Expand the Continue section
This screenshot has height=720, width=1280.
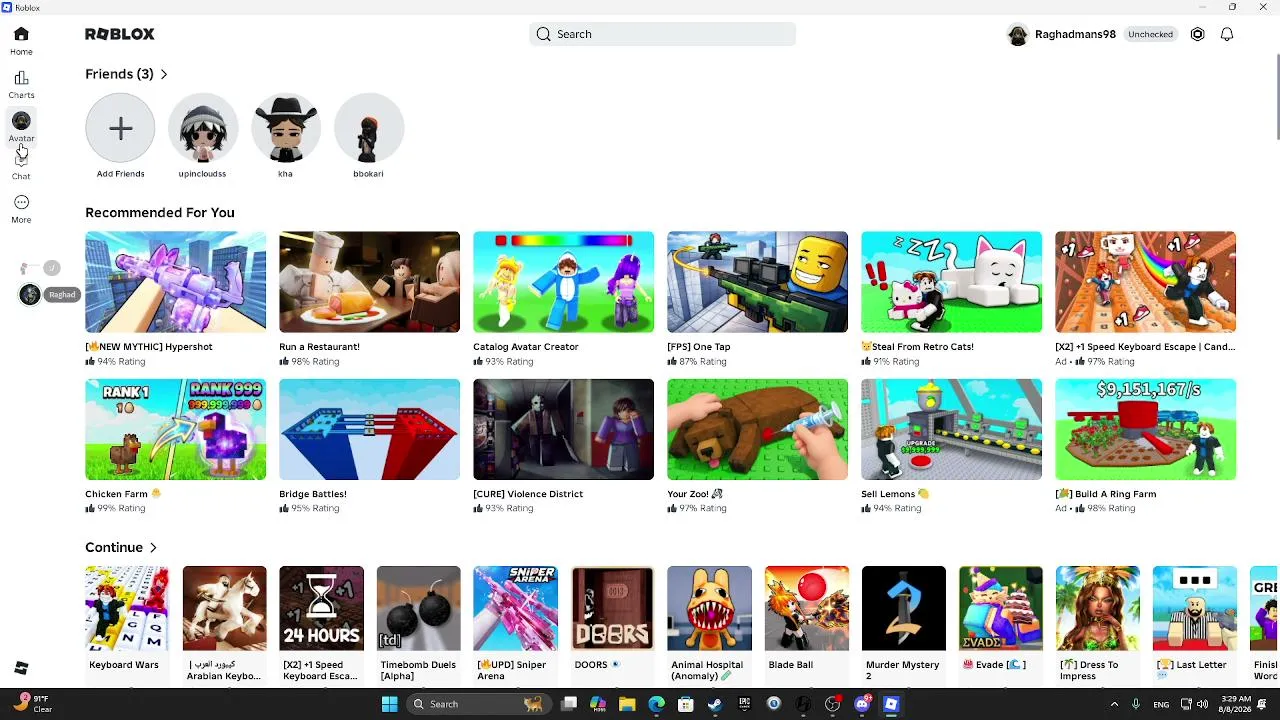[121, 548]
